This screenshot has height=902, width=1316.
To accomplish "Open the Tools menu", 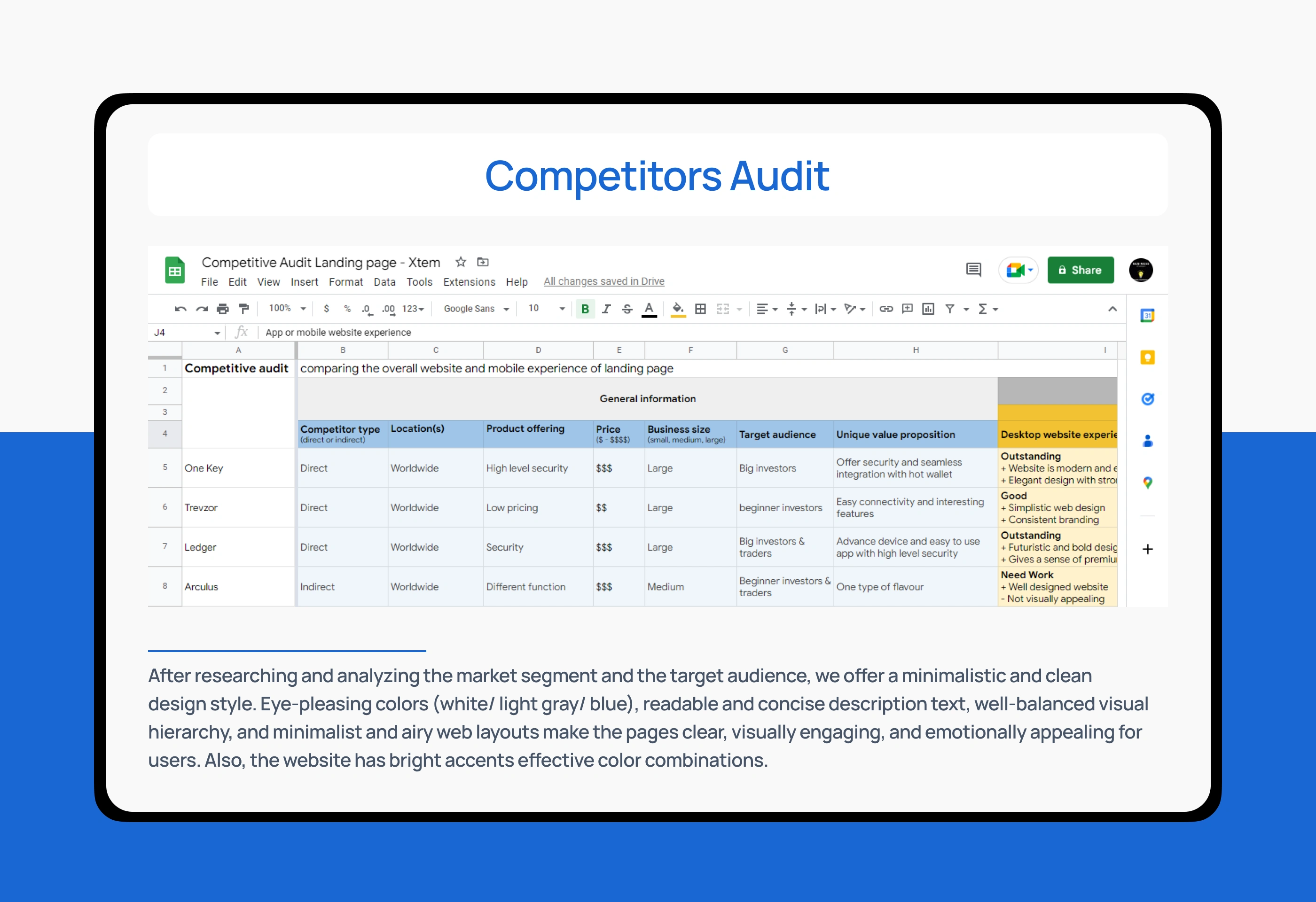I will 419,282.
